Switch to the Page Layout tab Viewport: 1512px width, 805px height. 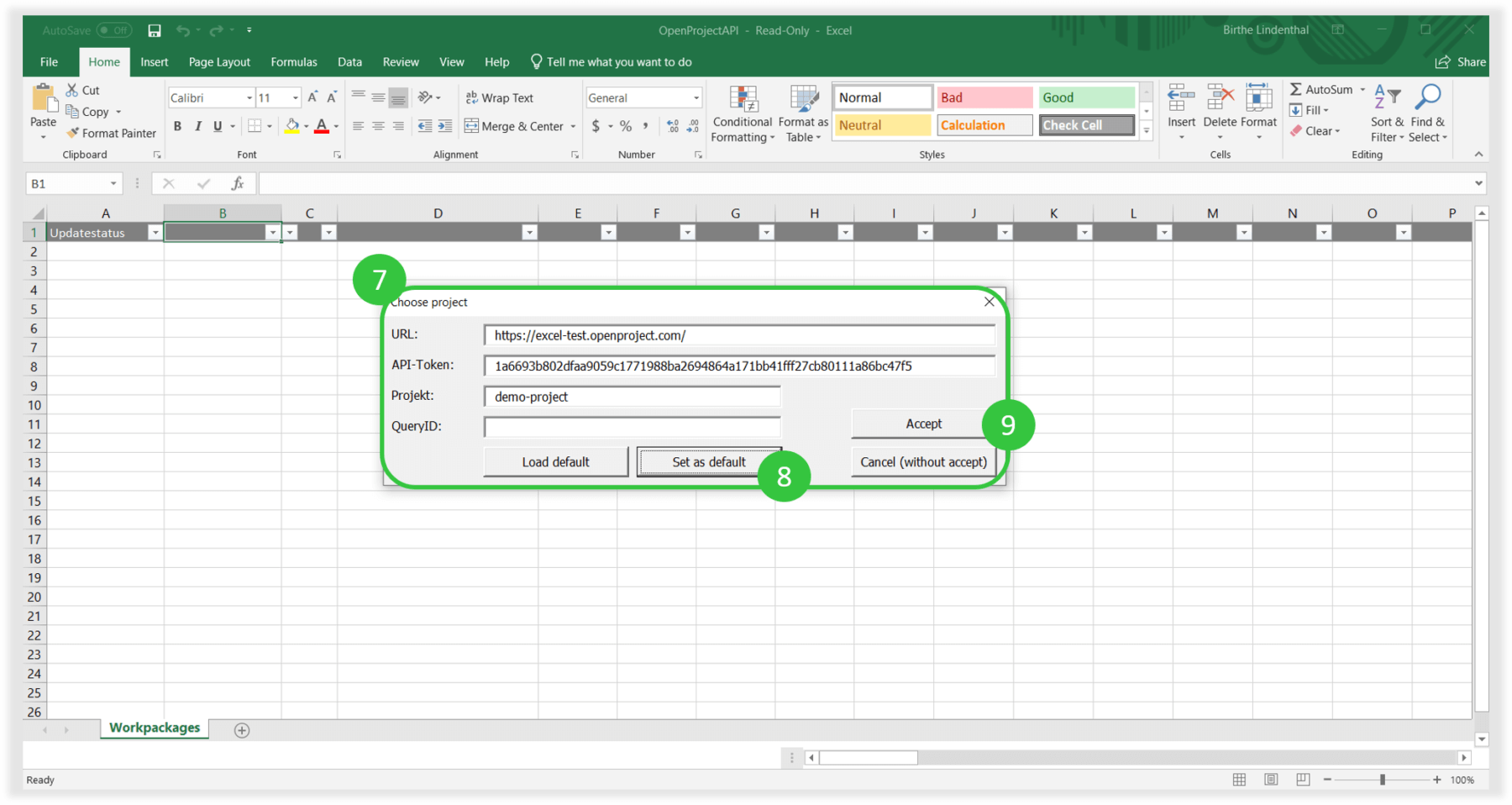[x=219, y=62]
